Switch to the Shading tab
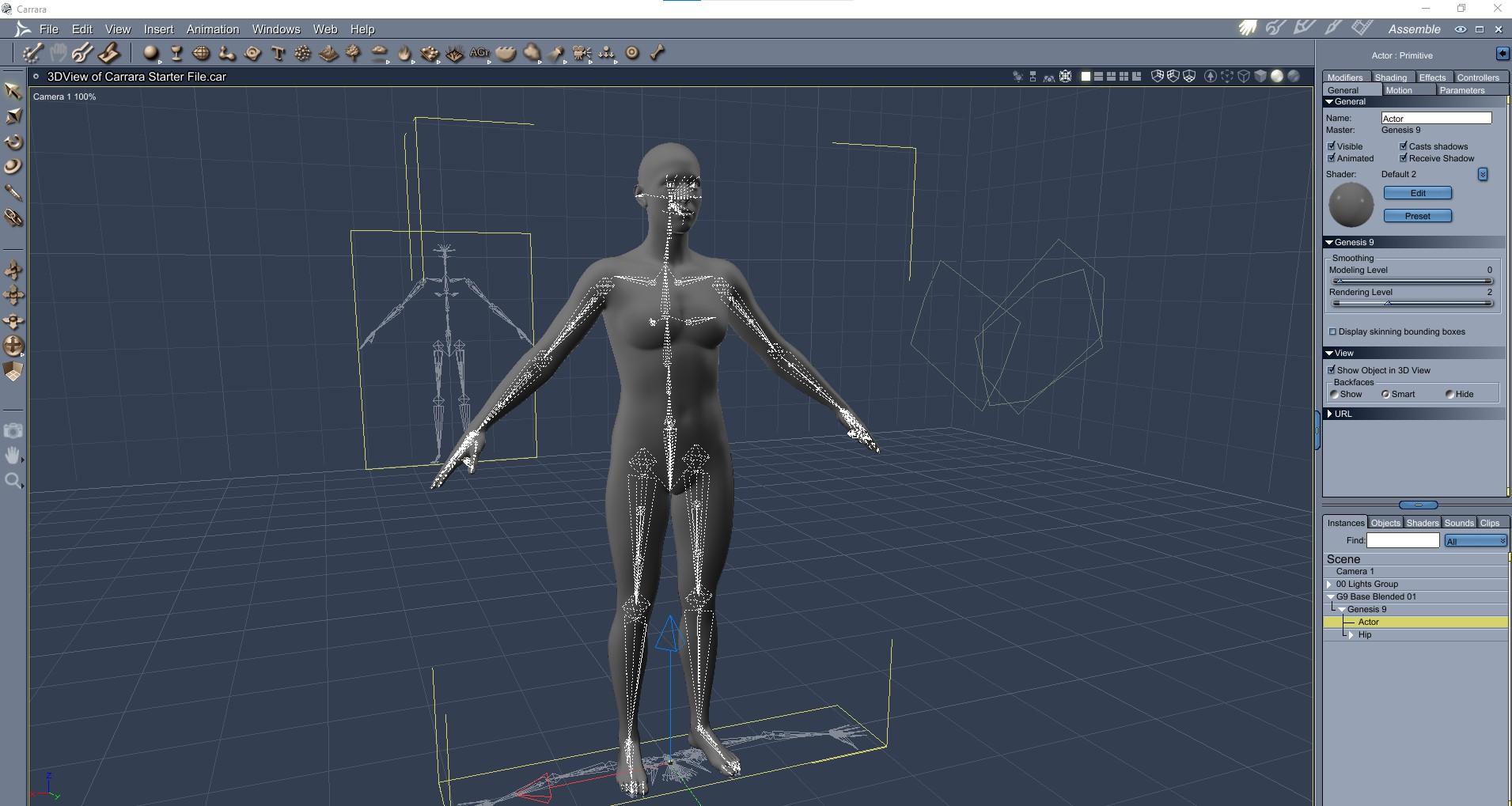The height and width of the screenshot is (806, 1512). (1391, 78)
